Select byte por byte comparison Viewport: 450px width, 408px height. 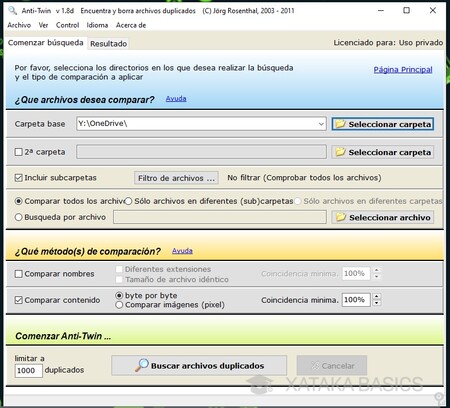119,295
